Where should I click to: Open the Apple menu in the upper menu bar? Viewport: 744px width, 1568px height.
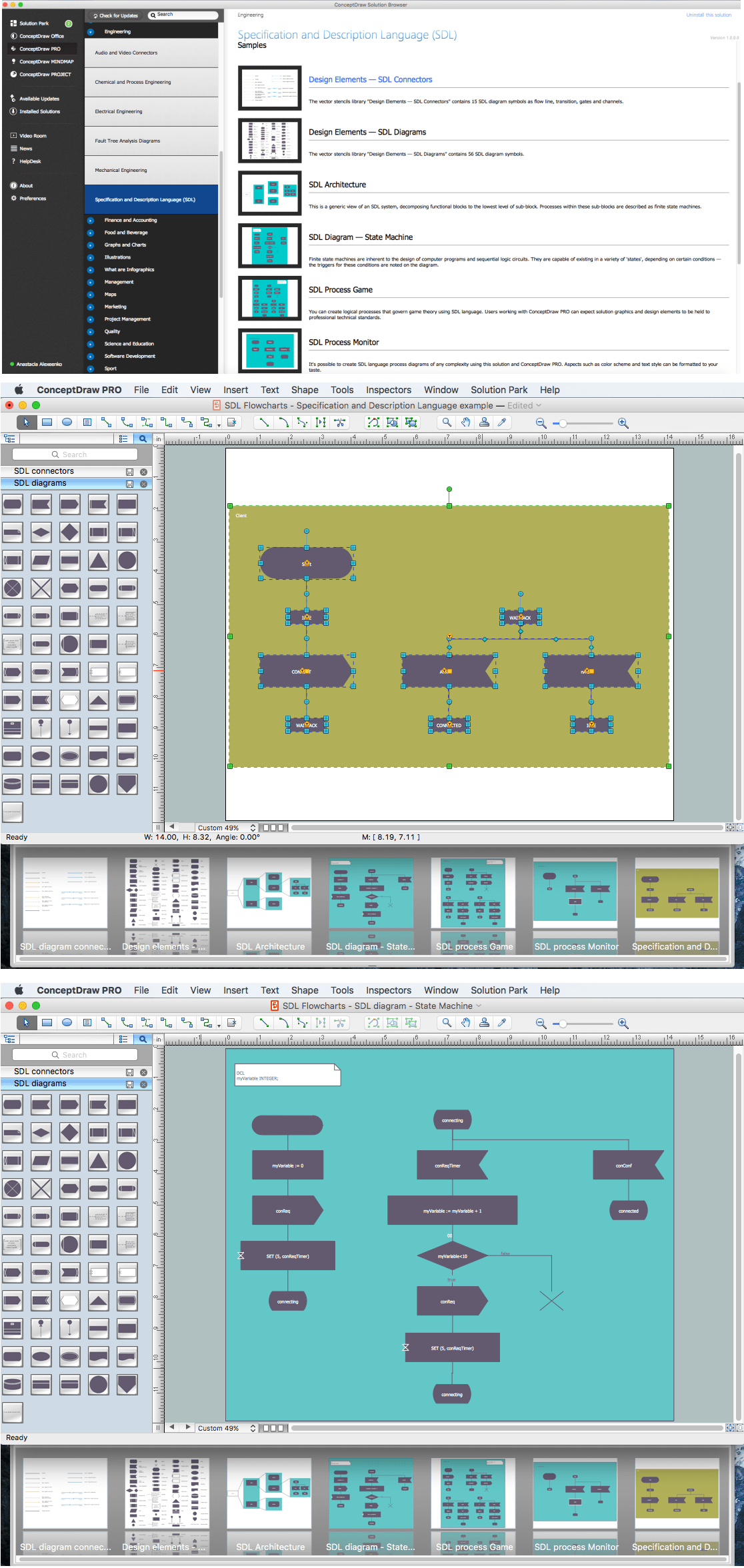point(19,390)
